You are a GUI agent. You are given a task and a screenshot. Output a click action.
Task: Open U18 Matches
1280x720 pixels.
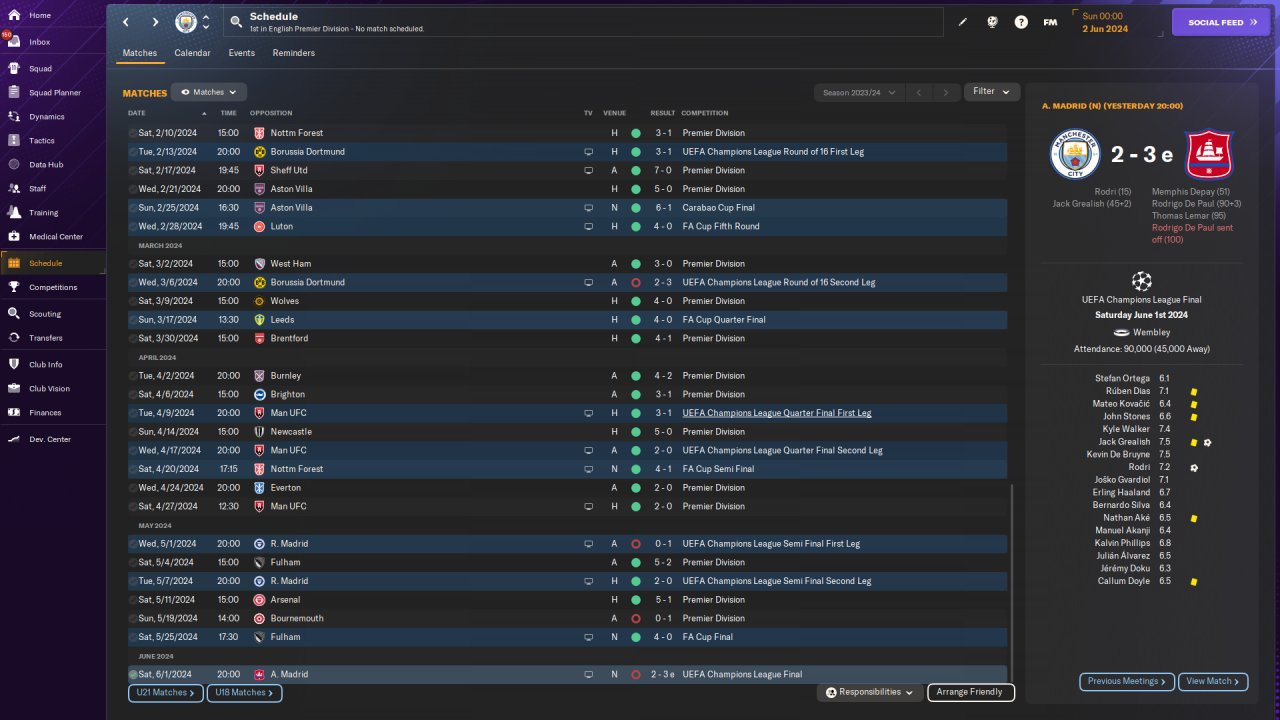click(x=245, y=692)
